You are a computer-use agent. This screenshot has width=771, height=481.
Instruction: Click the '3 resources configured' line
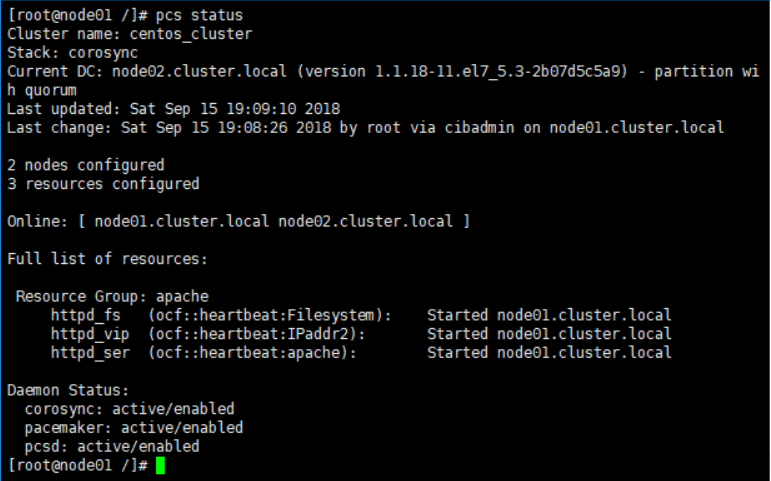point(103,184)
